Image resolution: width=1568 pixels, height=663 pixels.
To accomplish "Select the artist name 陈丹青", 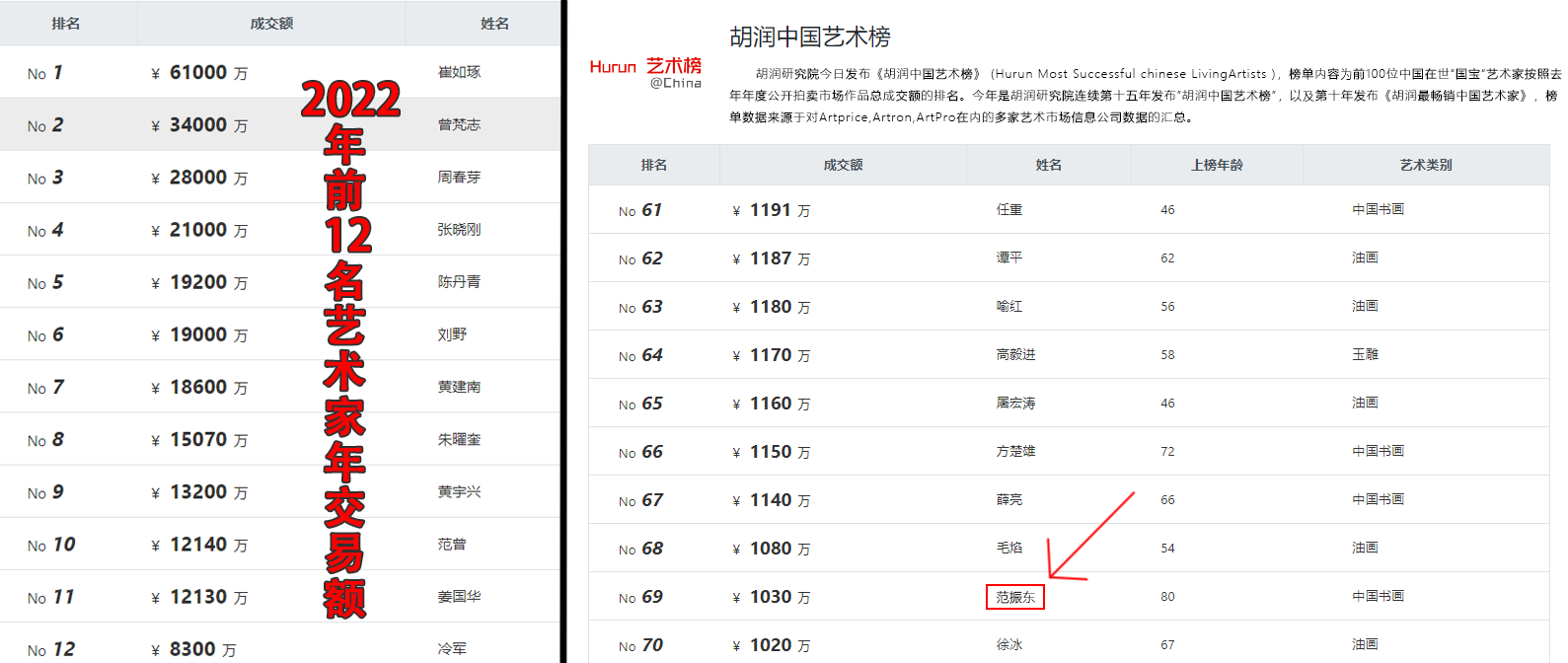I will pyautogui.click(x=459, y=281).
